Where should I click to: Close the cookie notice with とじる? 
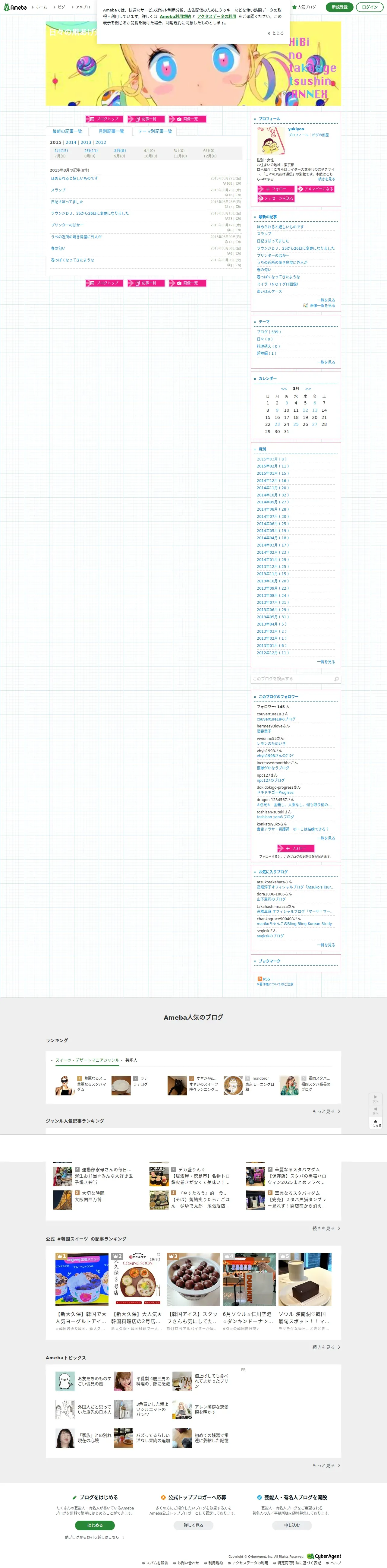275,33
